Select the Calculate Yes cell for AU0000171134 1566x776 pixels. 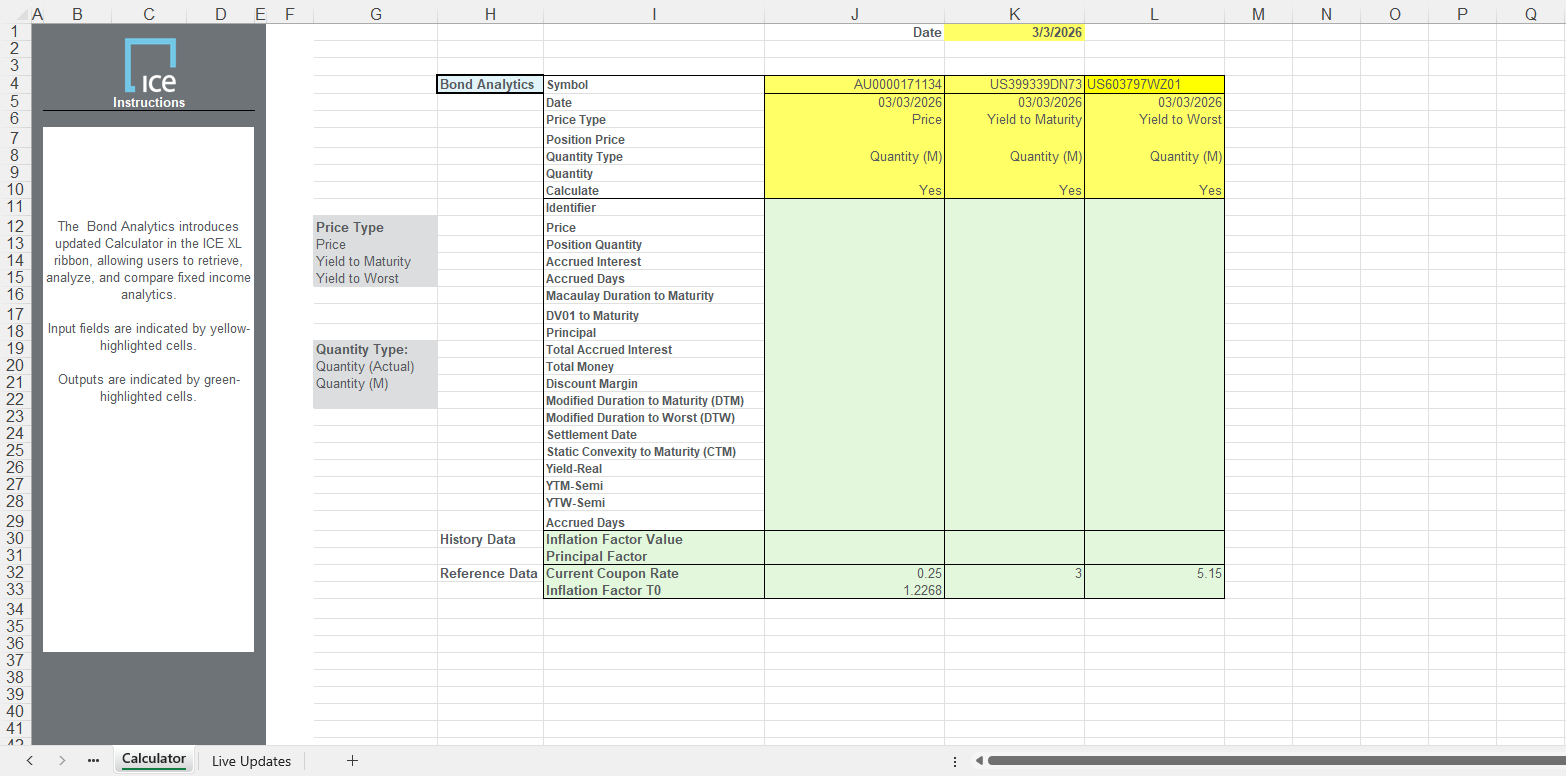pyautogui.click(x=854, y=190)
